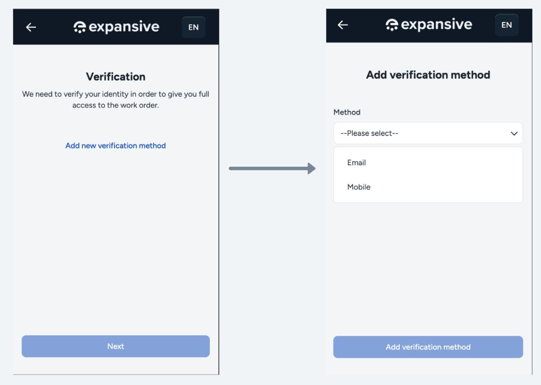
Task: Click expansive logo on Add verification method screen
Action: point(429,24)
